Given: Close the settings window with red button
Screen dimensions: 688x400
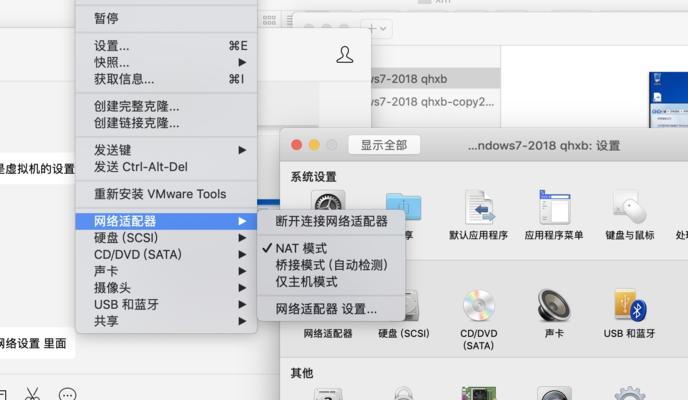Looking at the screenshot, I should click(x=297, y=145).
